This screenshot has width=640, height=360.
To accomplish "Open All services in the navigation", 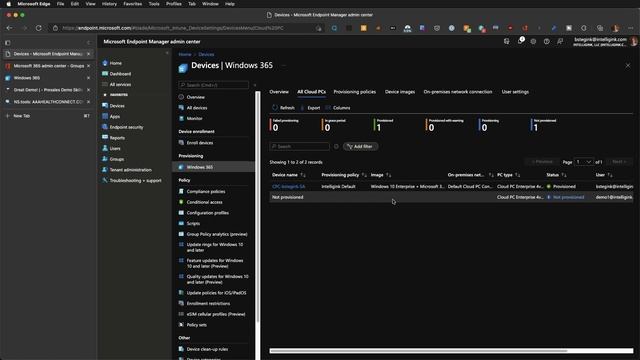I will [120, 84].
